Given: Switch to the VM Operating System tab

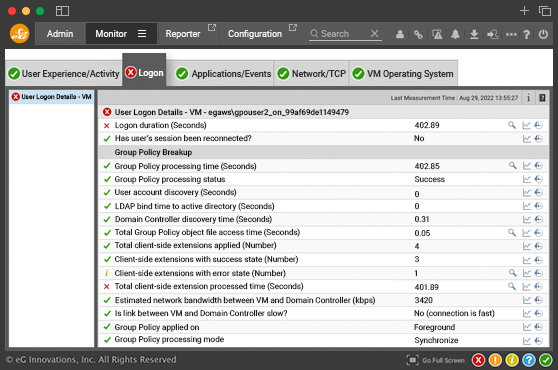Looking at the screenshot, I should pos(403,74).
